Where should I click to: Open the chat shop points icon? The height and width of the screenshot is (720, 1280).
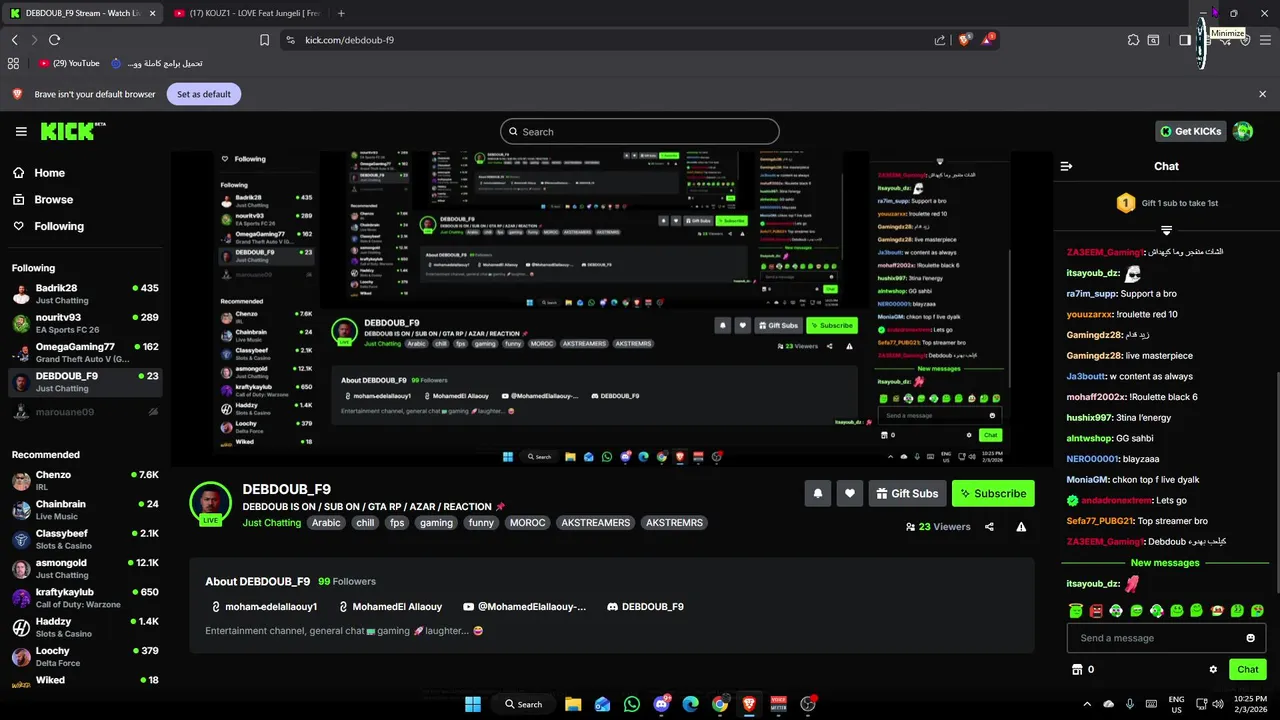pyautogui.click(x=1077, y=669)
